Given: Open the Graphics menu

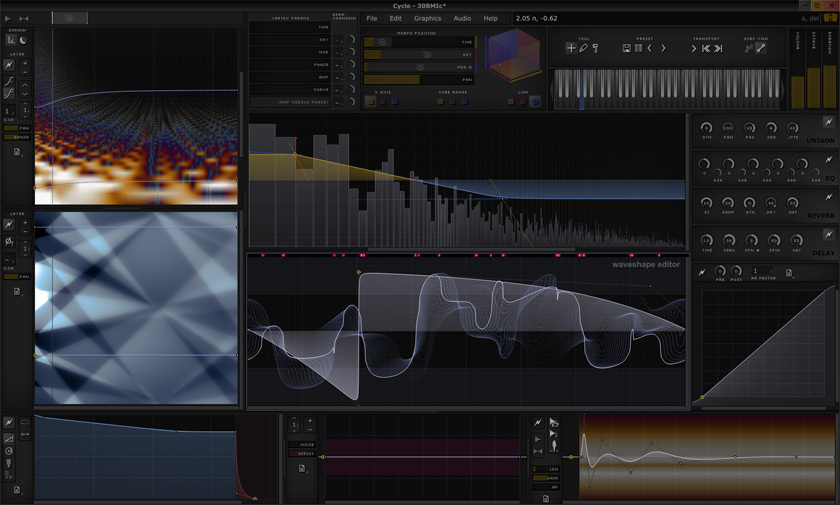Looking at the screenshot, I should [428, 18].
